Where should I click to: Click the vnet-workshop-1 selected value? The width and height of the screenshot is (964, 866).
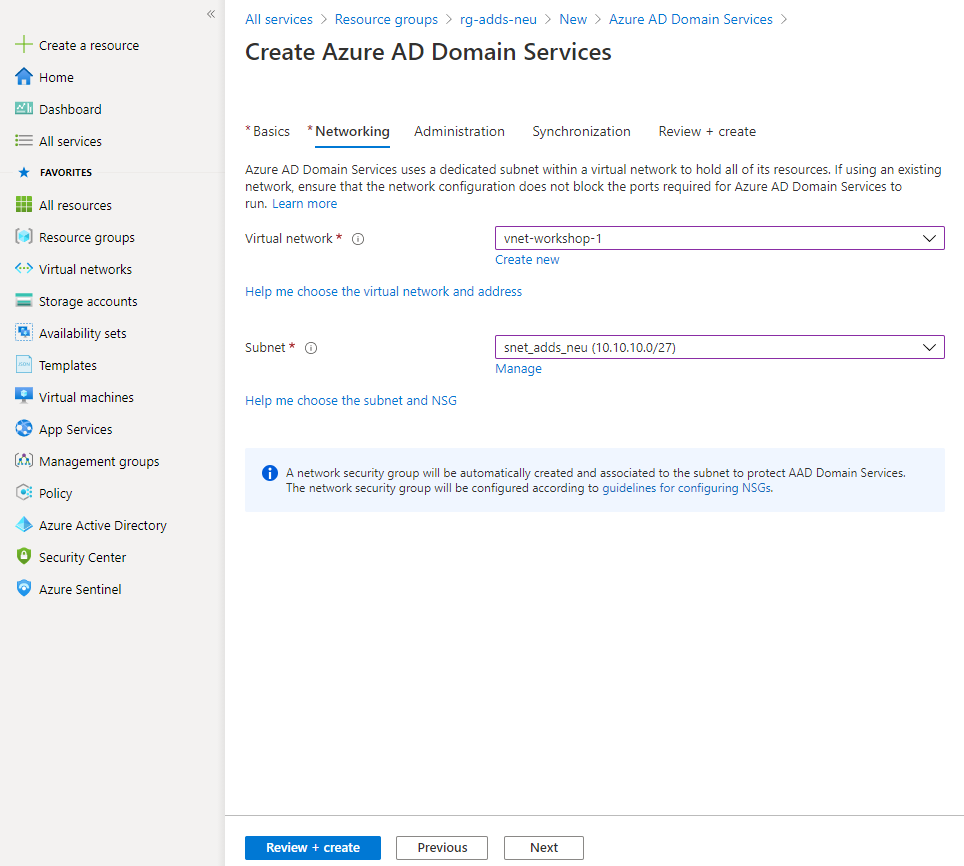[552, 238]
